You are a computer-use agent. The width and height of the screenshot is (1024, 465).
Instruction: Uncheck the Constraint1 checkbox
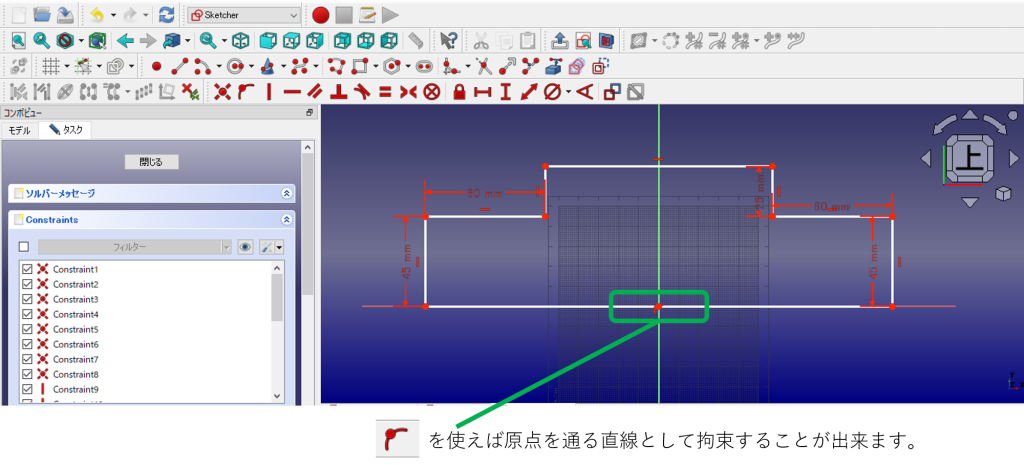point(27,270)
